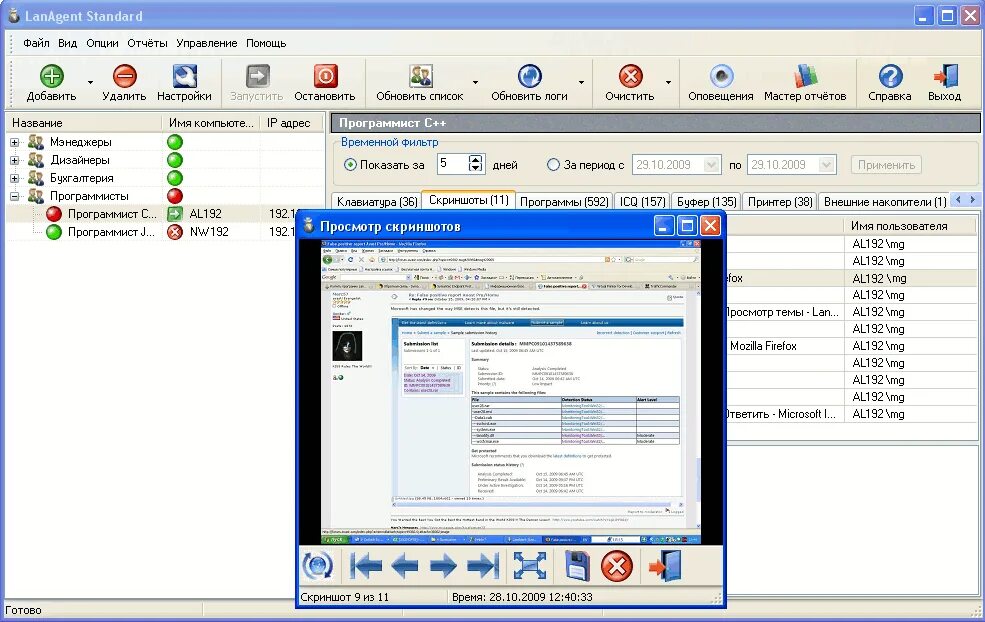Collapse the Программисты group
This screenshot has height=622, width=985.
pyautogui.click(x=14, y=197)
